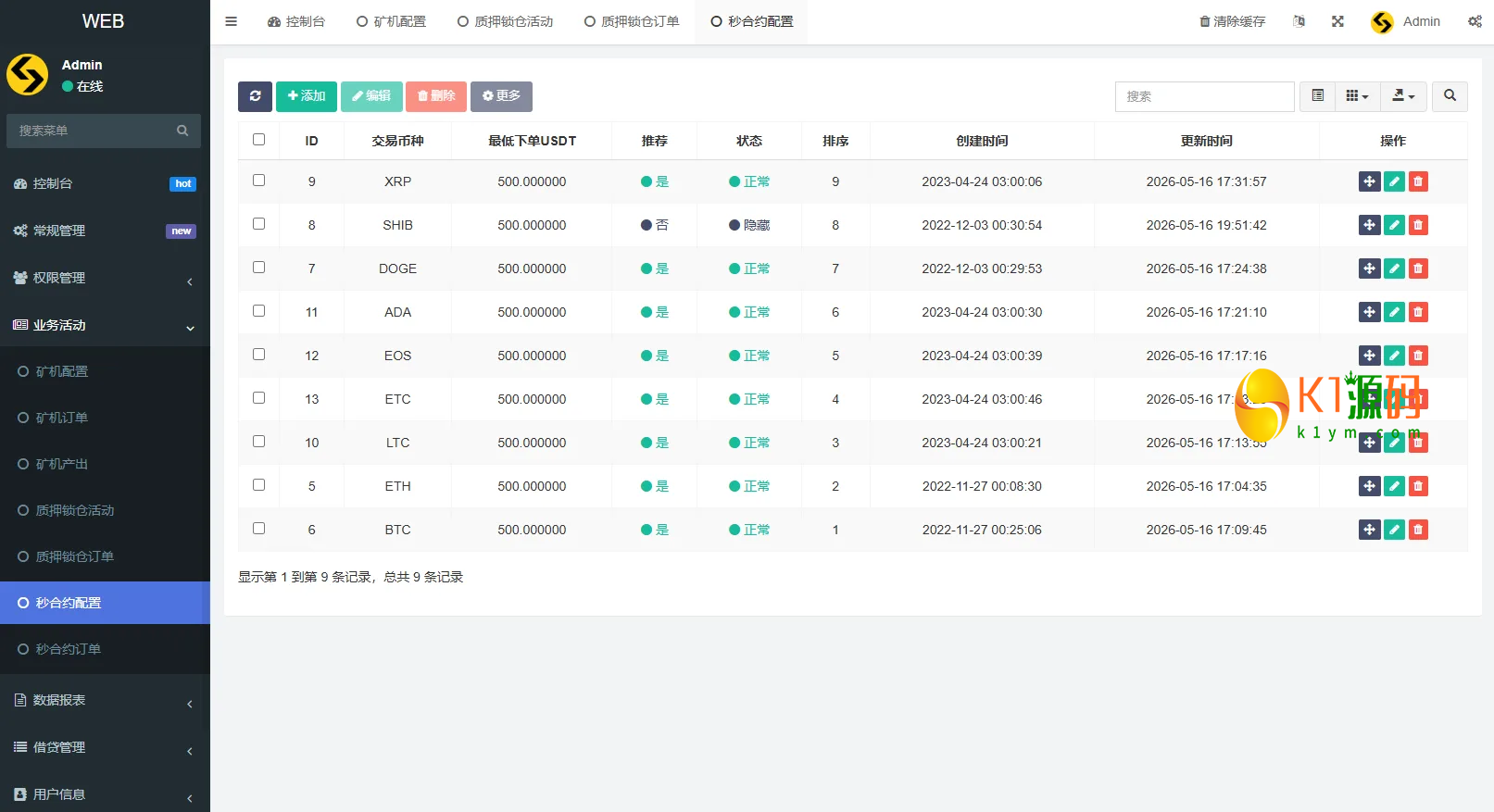Delete the BTC row with trash icon
This screenshot has height=812, width=1494.
coord(1418,530)
